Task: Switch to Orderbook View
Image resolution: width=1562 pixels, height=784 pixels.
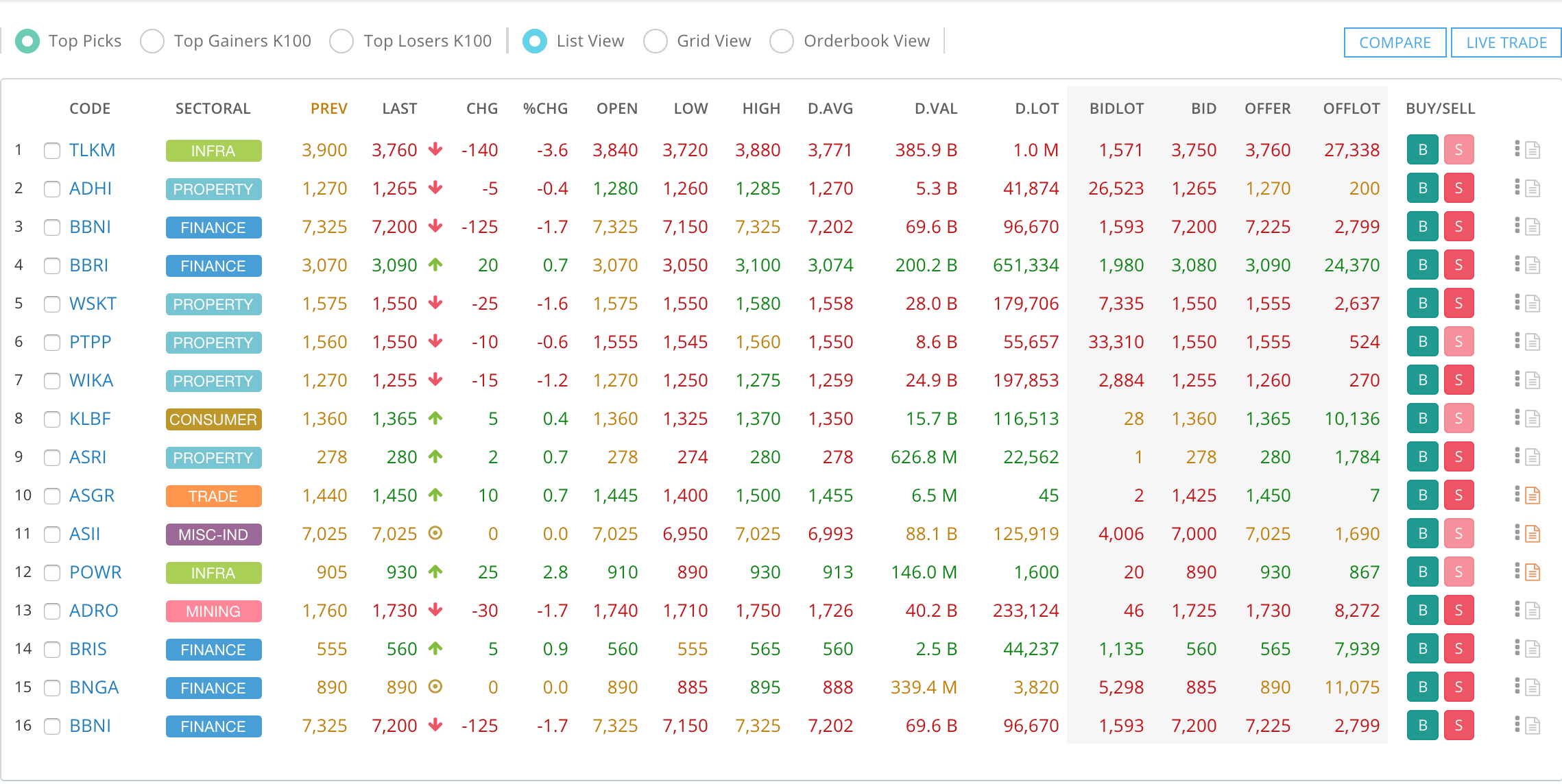Action: tap(781, 41)
